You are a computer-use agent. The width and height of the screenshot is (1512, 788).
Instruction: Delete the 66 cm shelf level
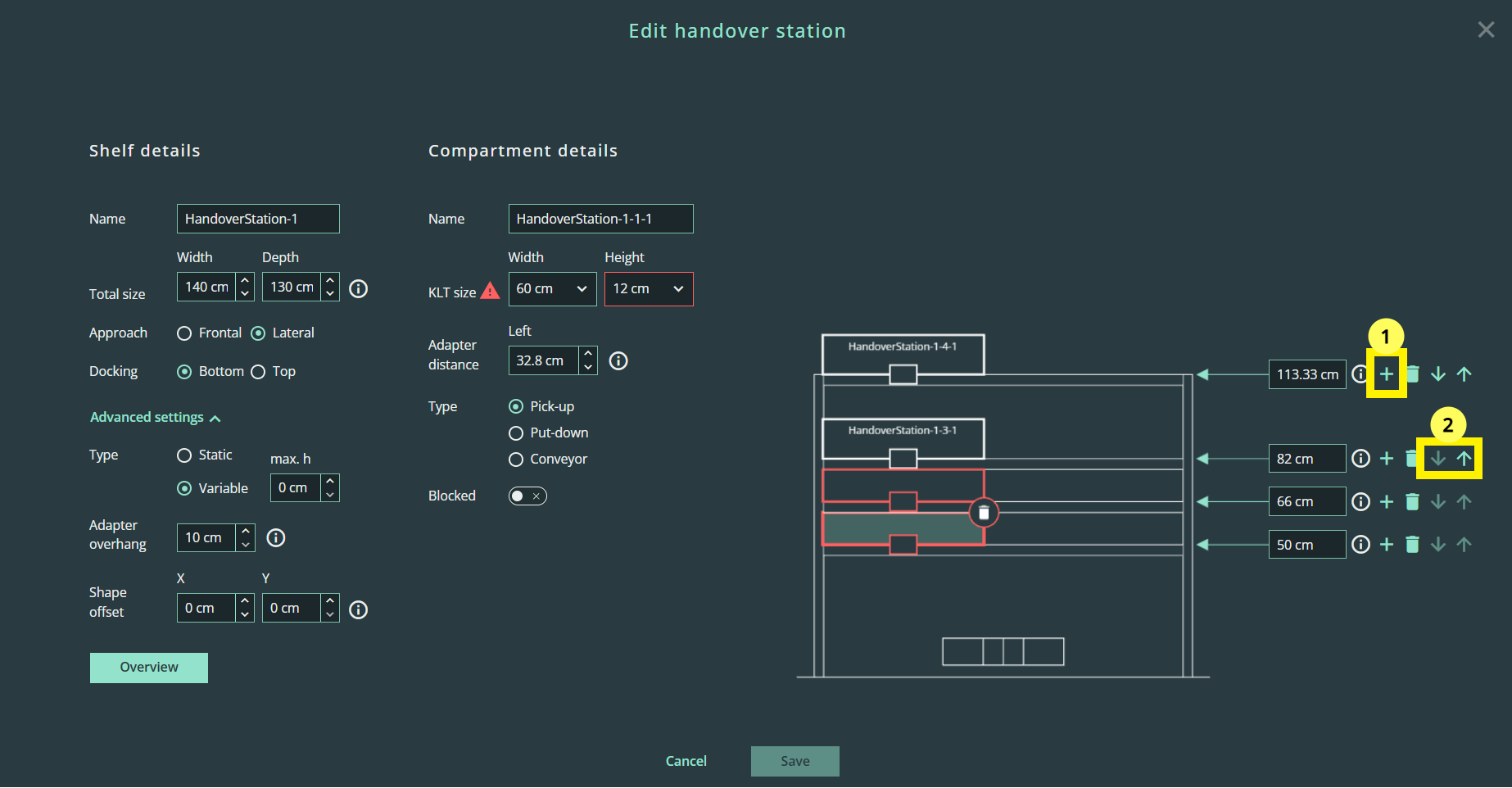tap(1412, 501)
